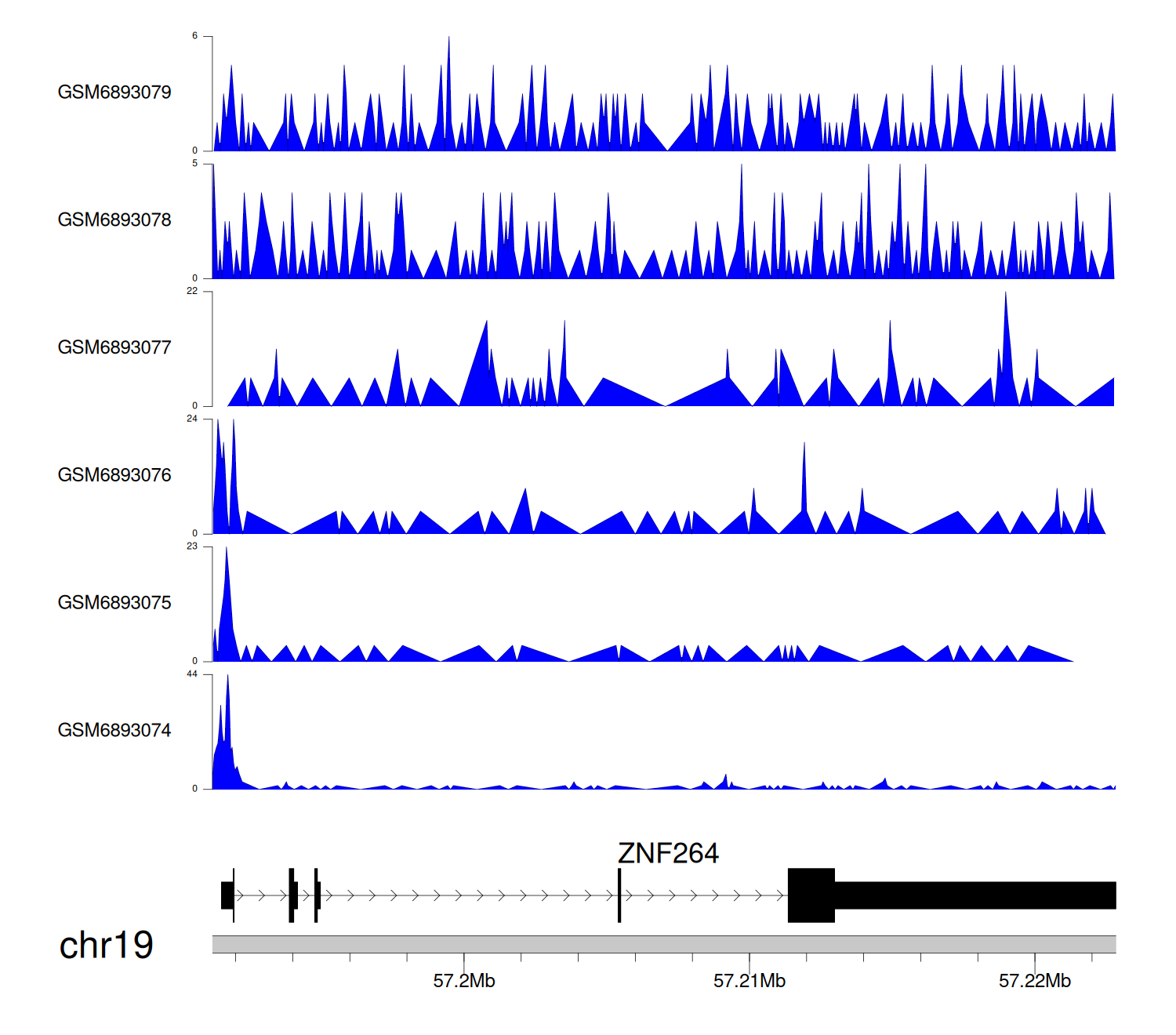Select the GSM6893074 track label
Viewport: 1176px width, 1035px height.
click(114, 730)
